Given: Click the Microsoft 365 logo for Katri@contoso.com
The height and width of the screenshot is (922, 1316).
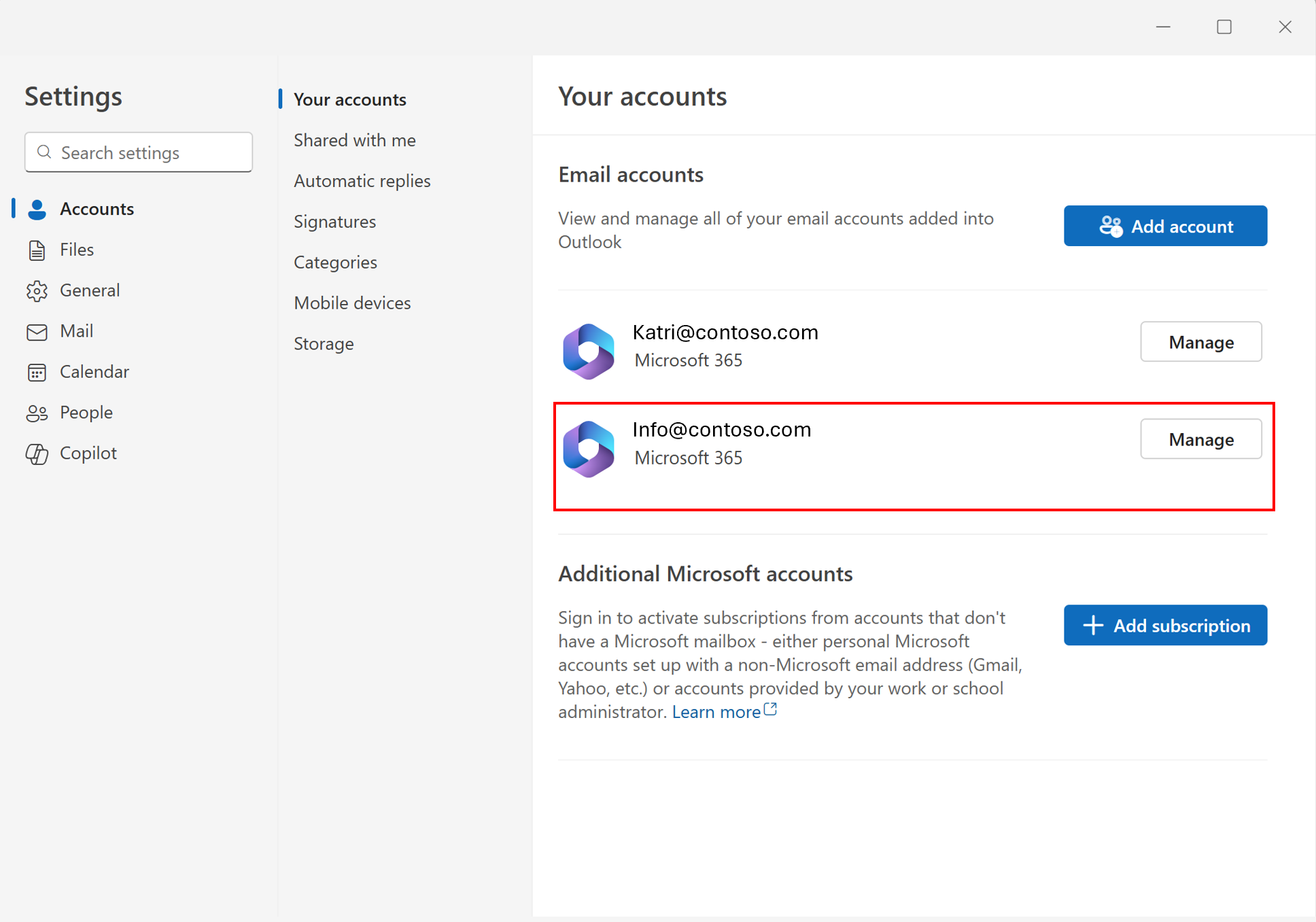Looking at the screenshot, I should coord(589,351).
